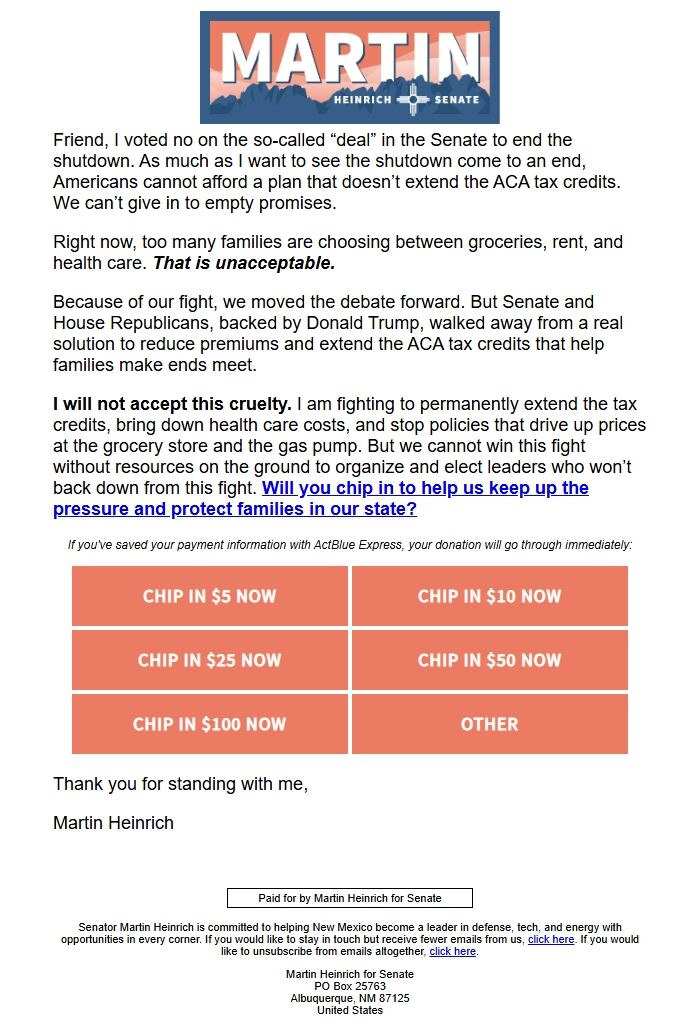700x1028 pixels.
Task: Select the CHIP IN $25 NOW donation button
Action: [x=209, y=660]
